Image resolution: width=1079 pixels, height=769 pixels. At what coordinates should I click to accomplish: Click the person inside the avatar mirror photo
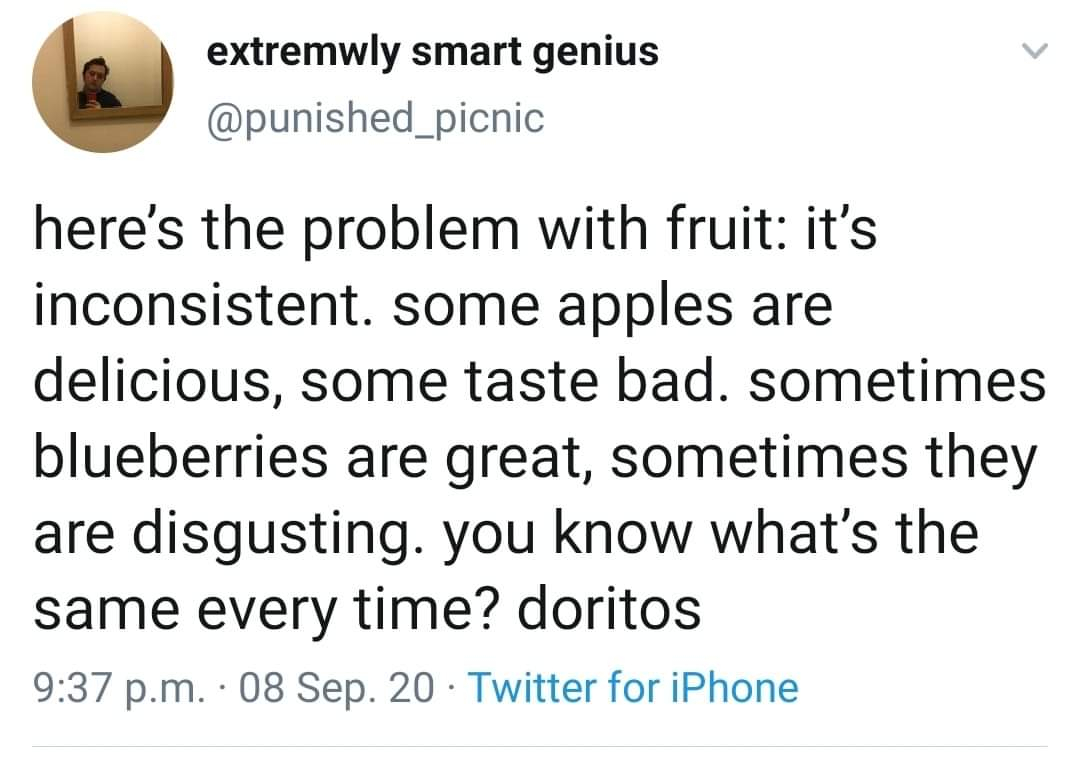(x=97, y=84)
